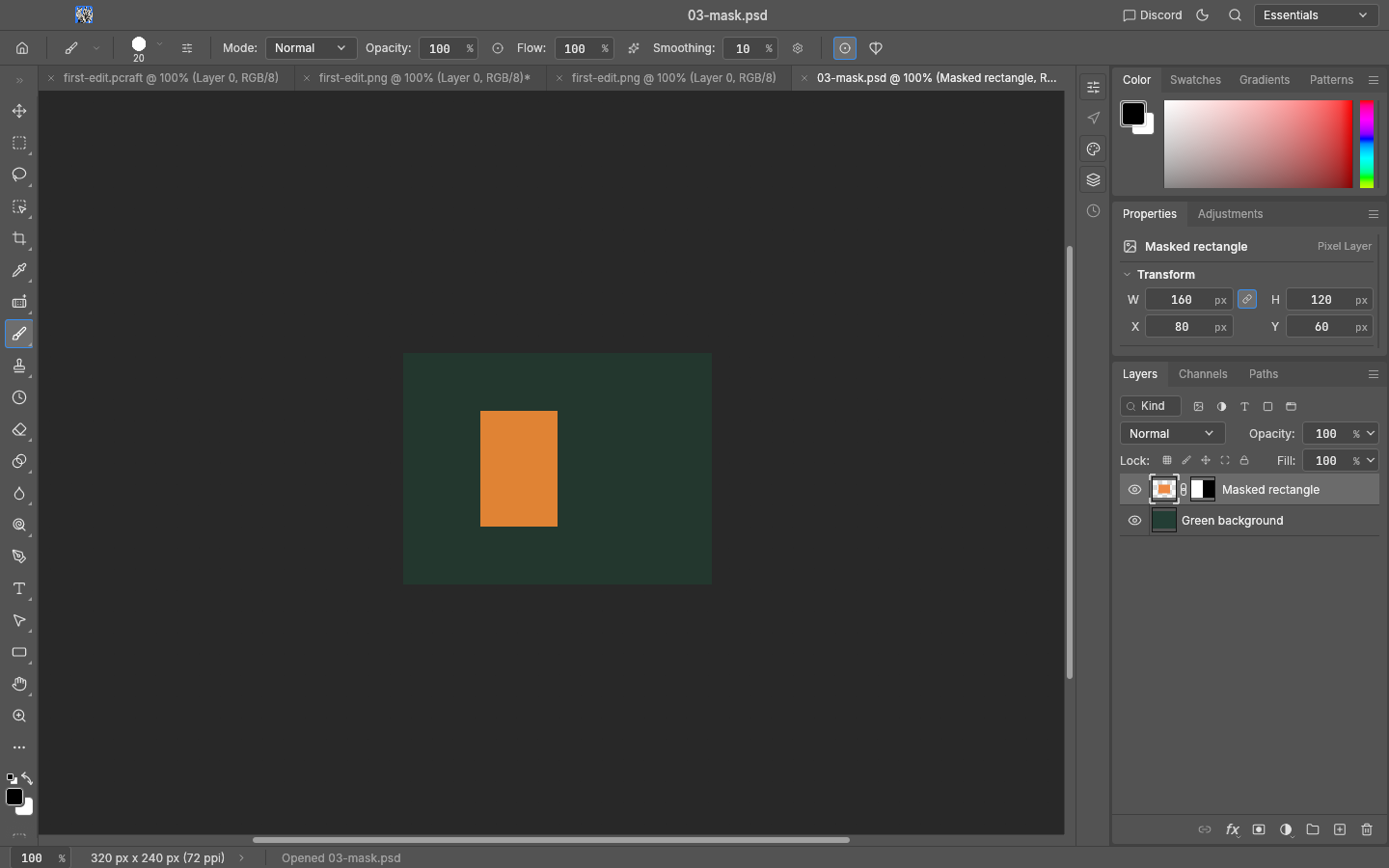Select the Clone Stamp tool

click(x=19, y=366)
